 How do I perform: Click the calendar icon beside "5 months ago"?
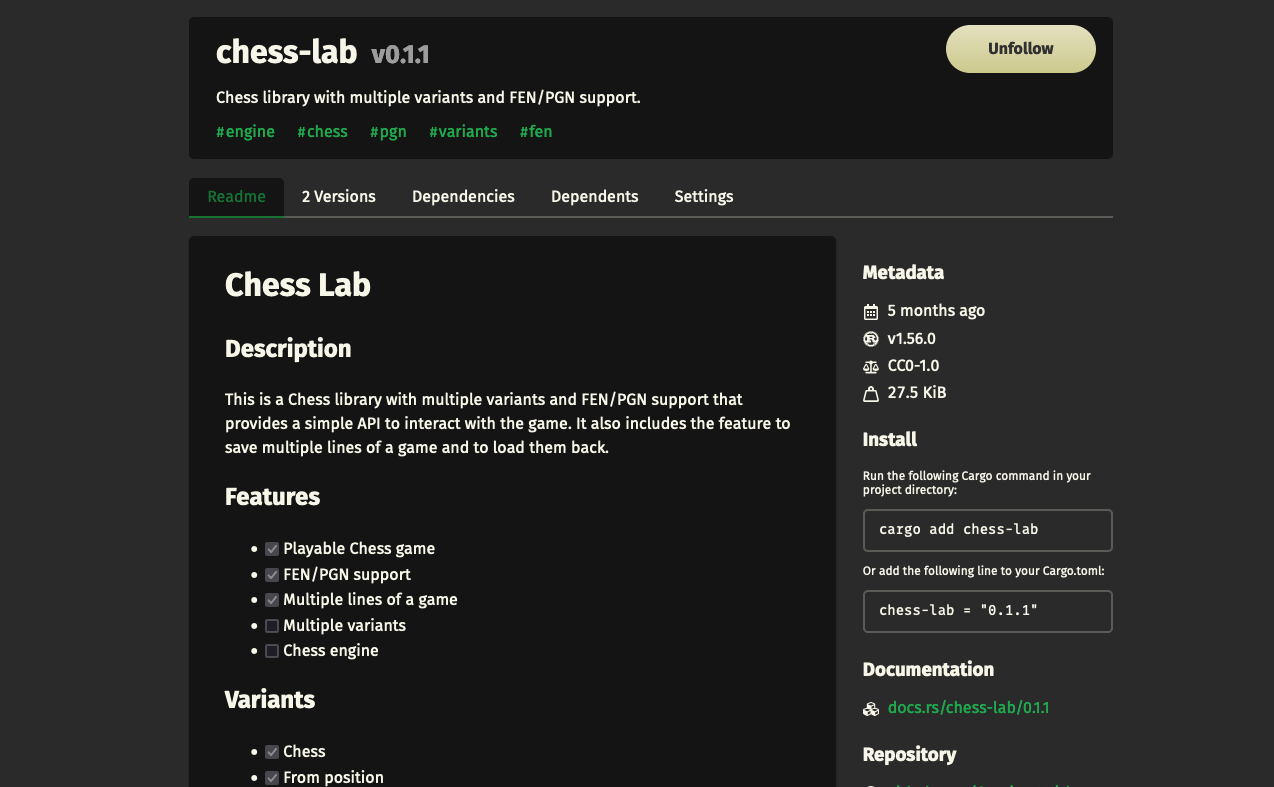870,310
